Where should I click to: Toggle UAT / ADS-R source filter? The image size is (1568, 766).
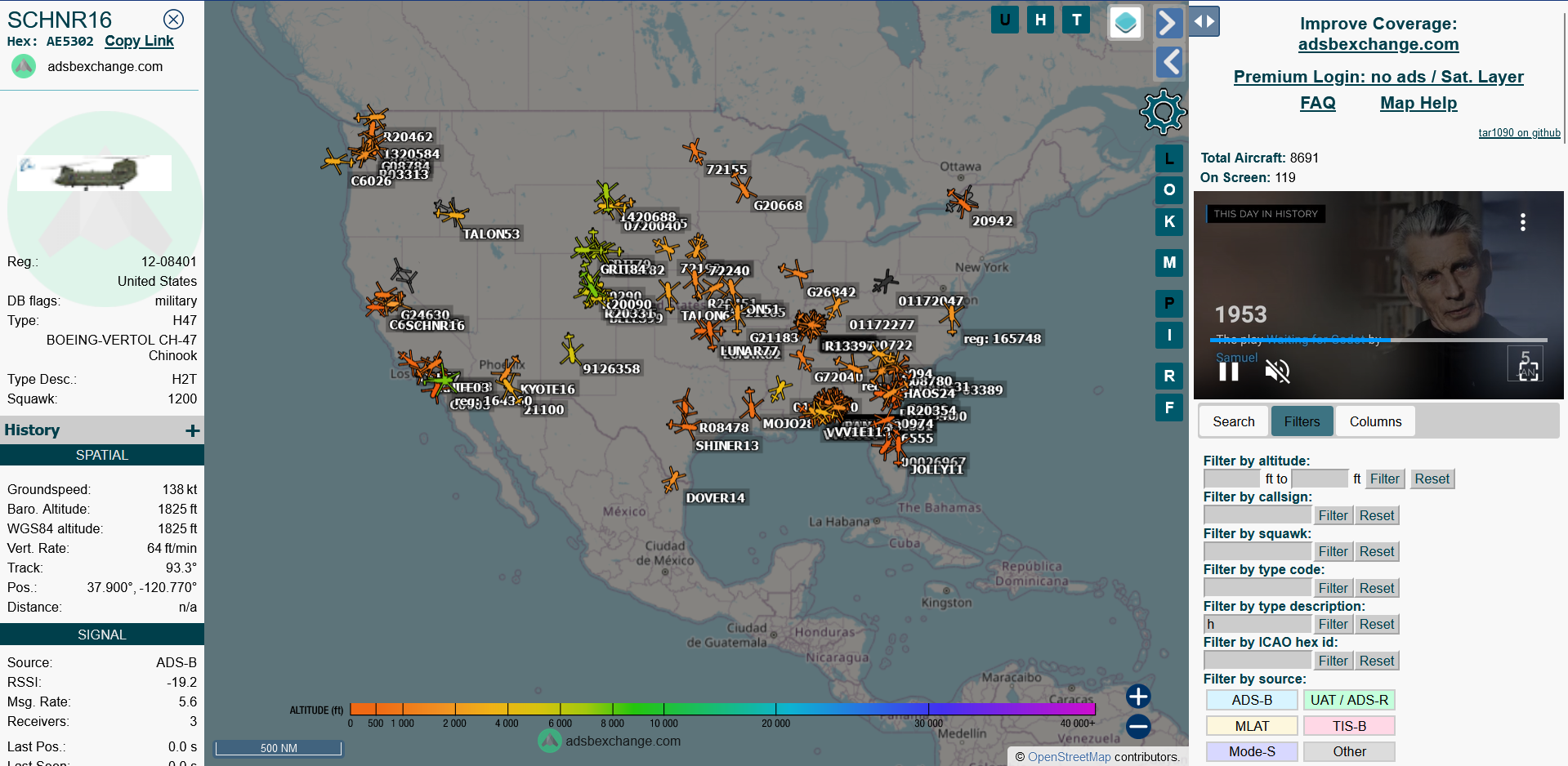(x=1349, y=700)
